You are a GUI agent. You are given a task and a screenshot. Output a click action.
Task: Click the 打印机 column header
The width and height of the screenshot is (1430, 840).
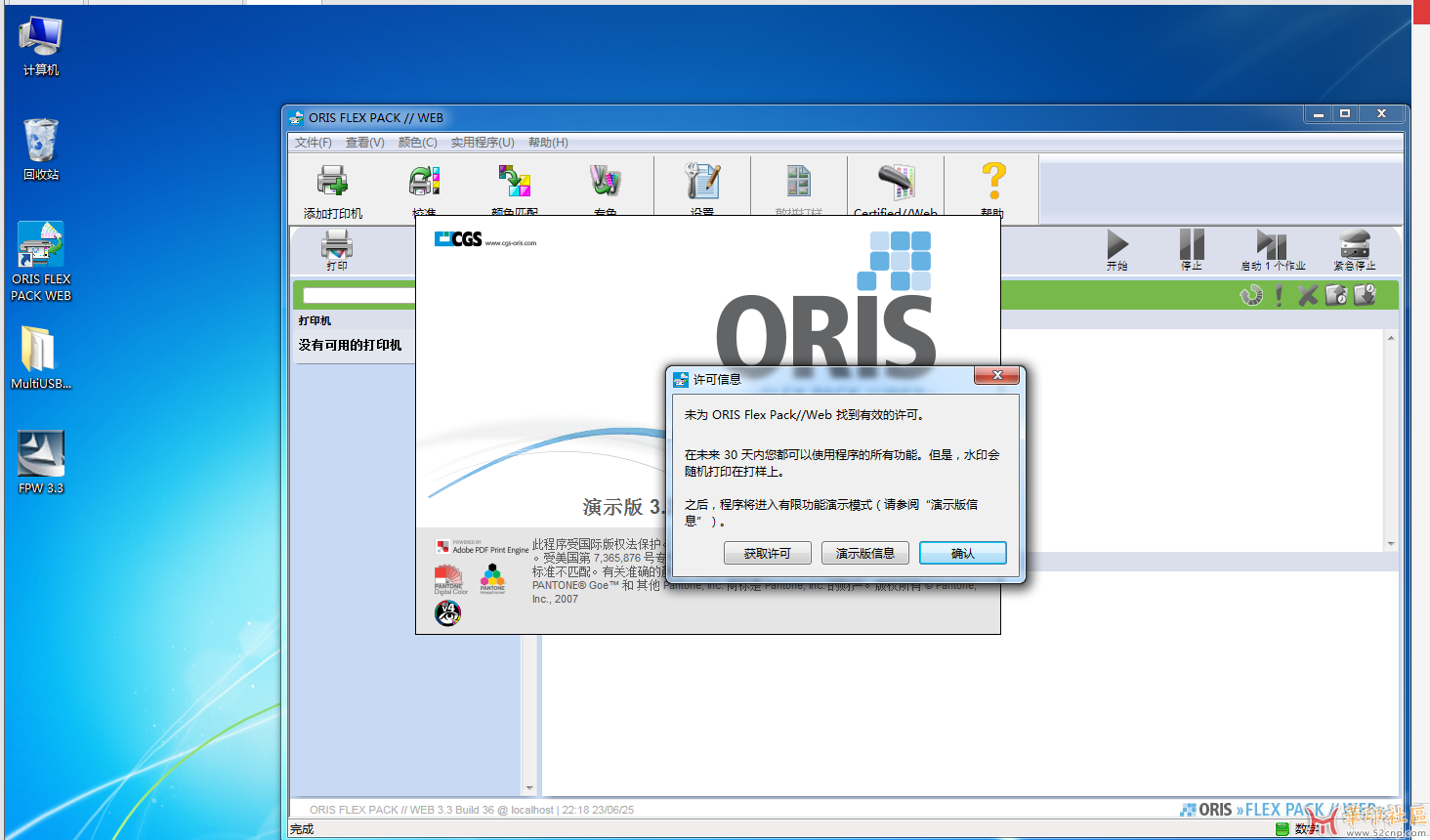coord(315,320)
